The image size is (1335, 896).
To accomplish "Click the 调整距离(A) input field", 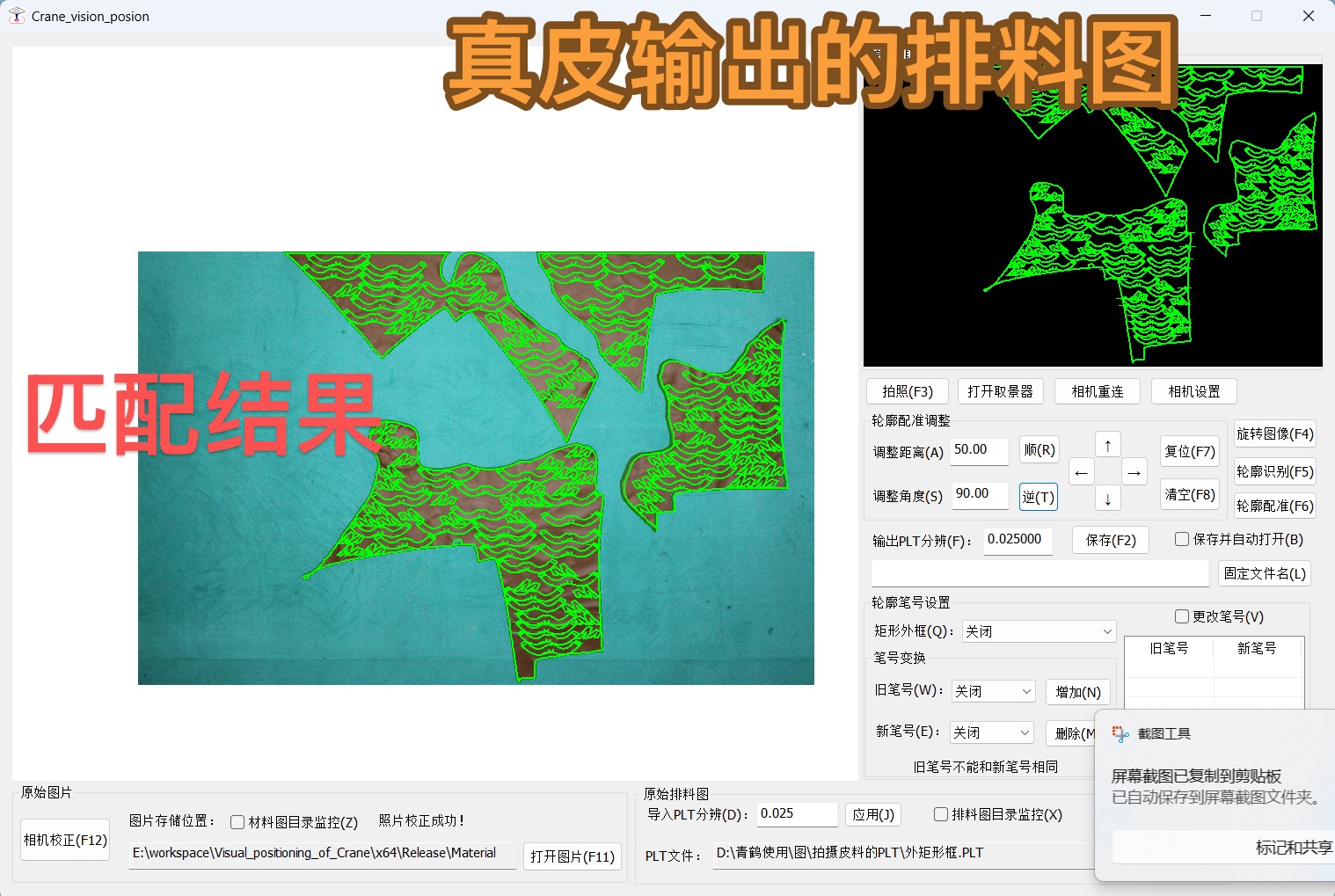I will (x=979, y=450).
